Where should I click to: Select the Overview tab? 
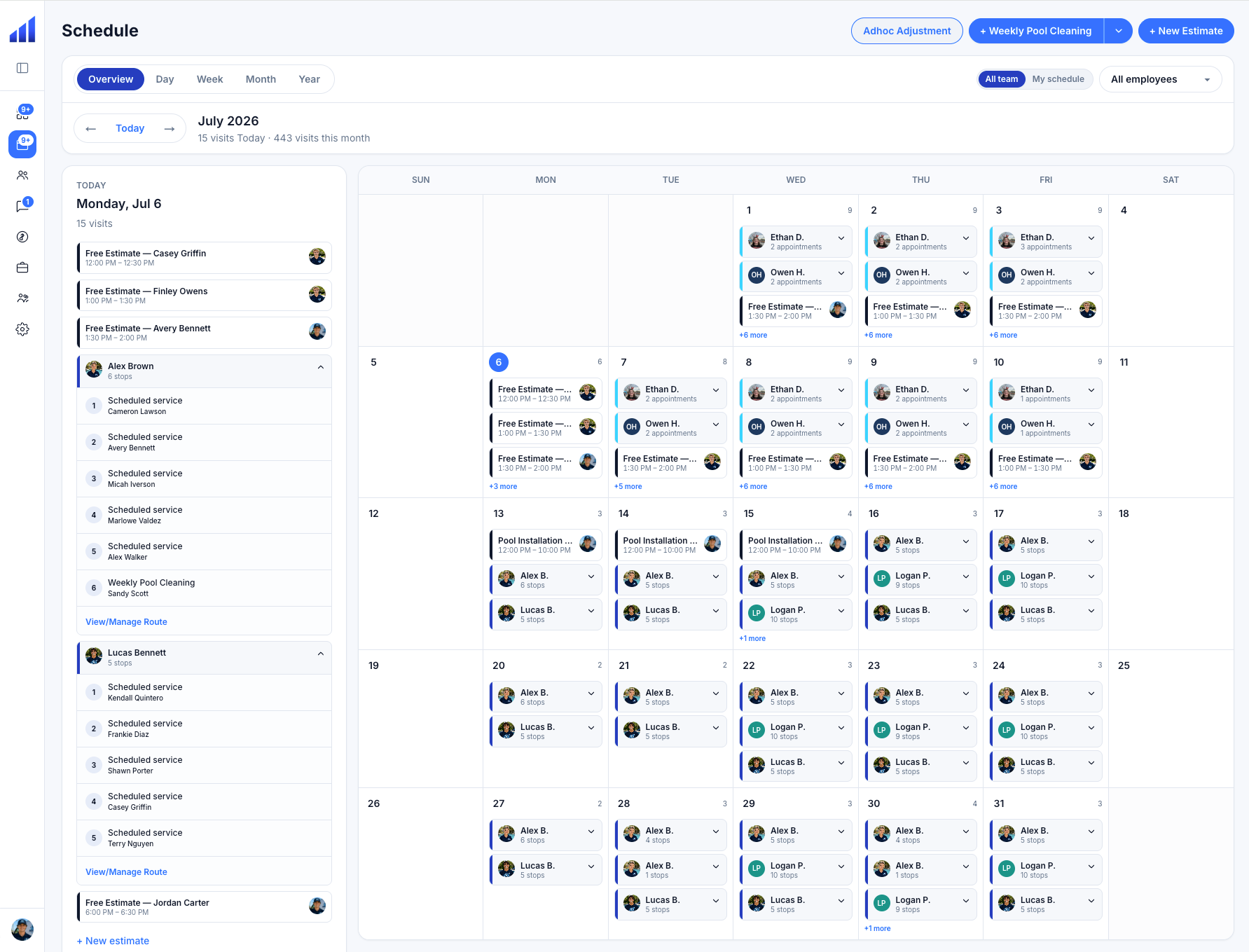click(111, 79)
